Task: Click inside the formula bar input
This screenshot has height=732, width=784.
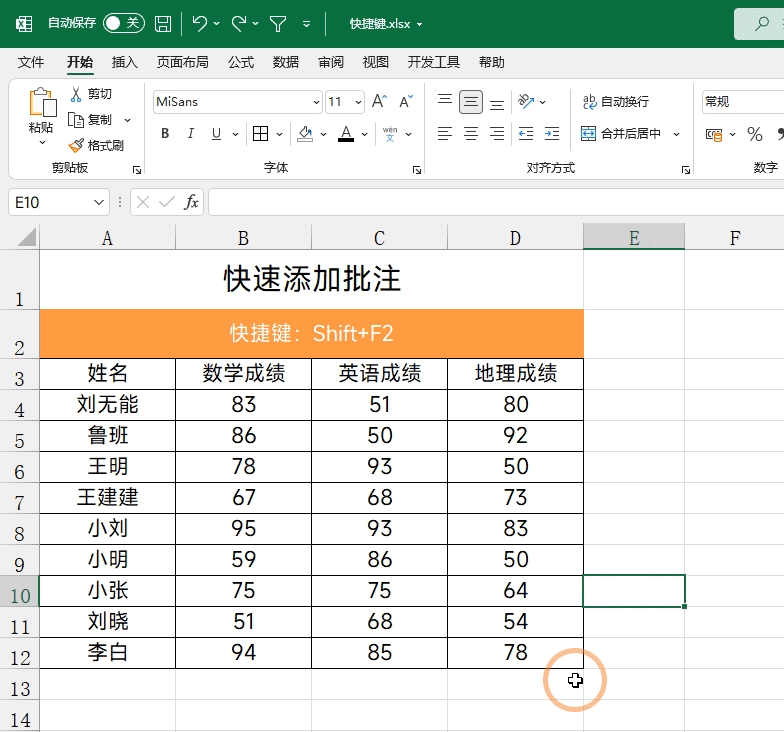Action: point(496,202)
